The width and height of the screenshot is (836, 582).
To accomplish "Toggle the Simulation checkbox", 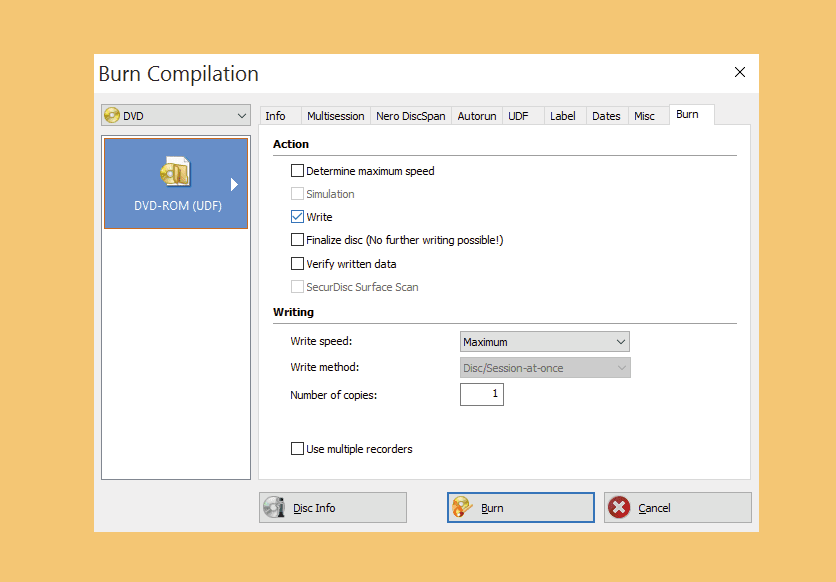I will pyautogui.click(x=297, y=193).
